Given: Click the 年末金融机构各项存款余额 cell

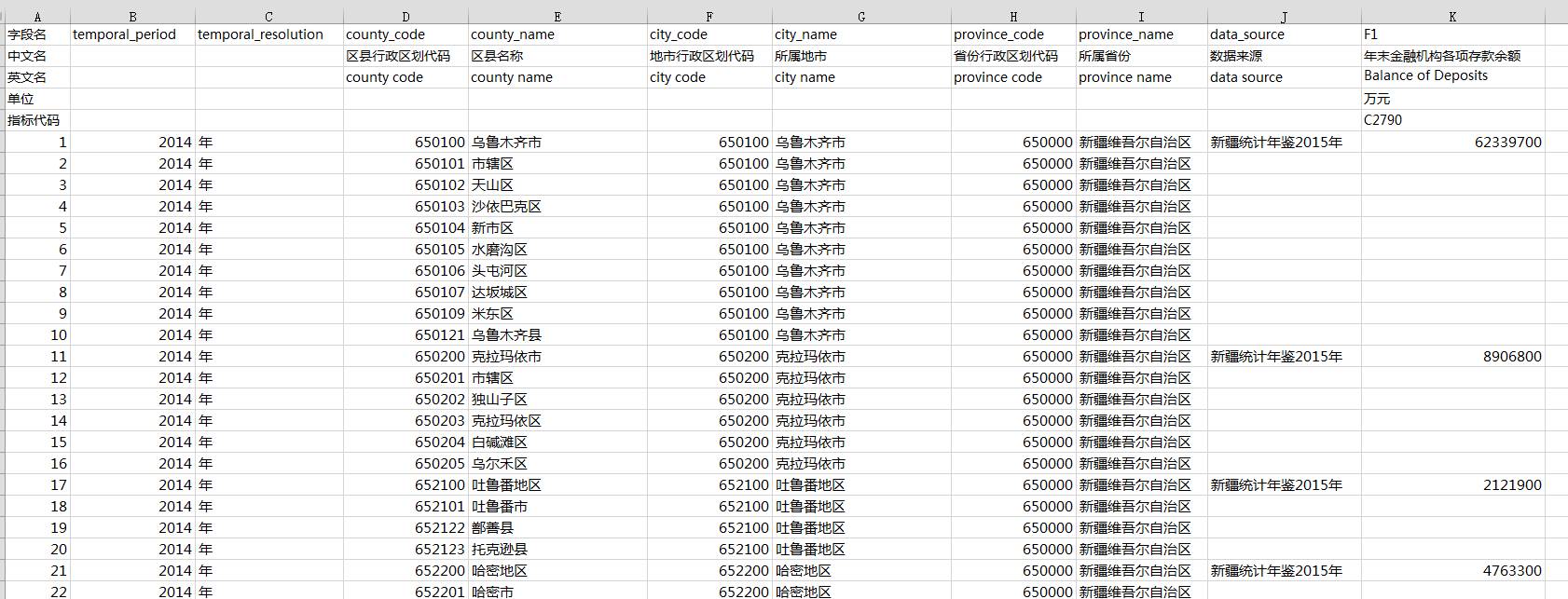Looking at the screenshot, I should [1452, 56].
